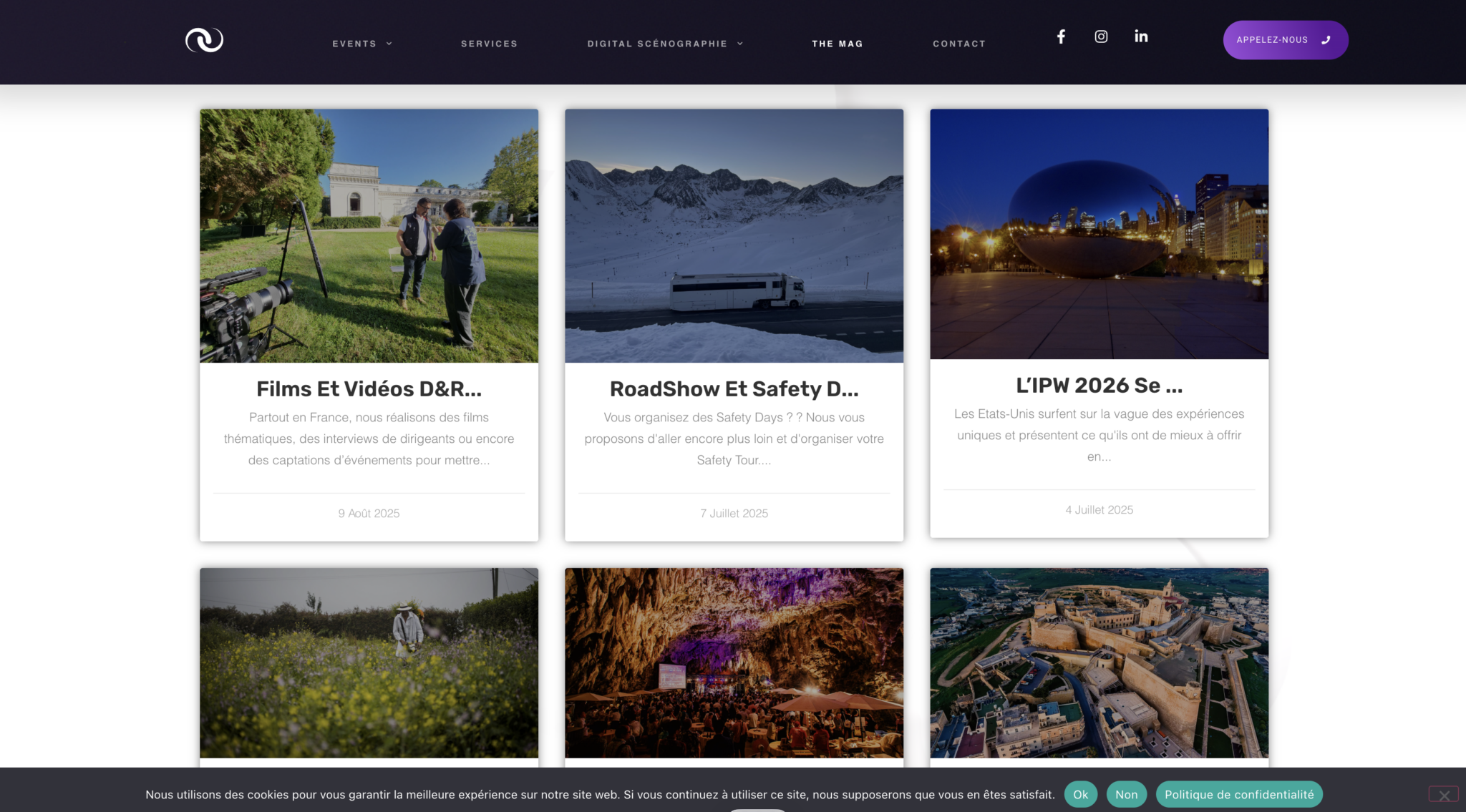Image resolution: width=1466 pixels, height=812 pixels.
Task: Expand the Events menu chevron
Action: click(x=389, y=44)
